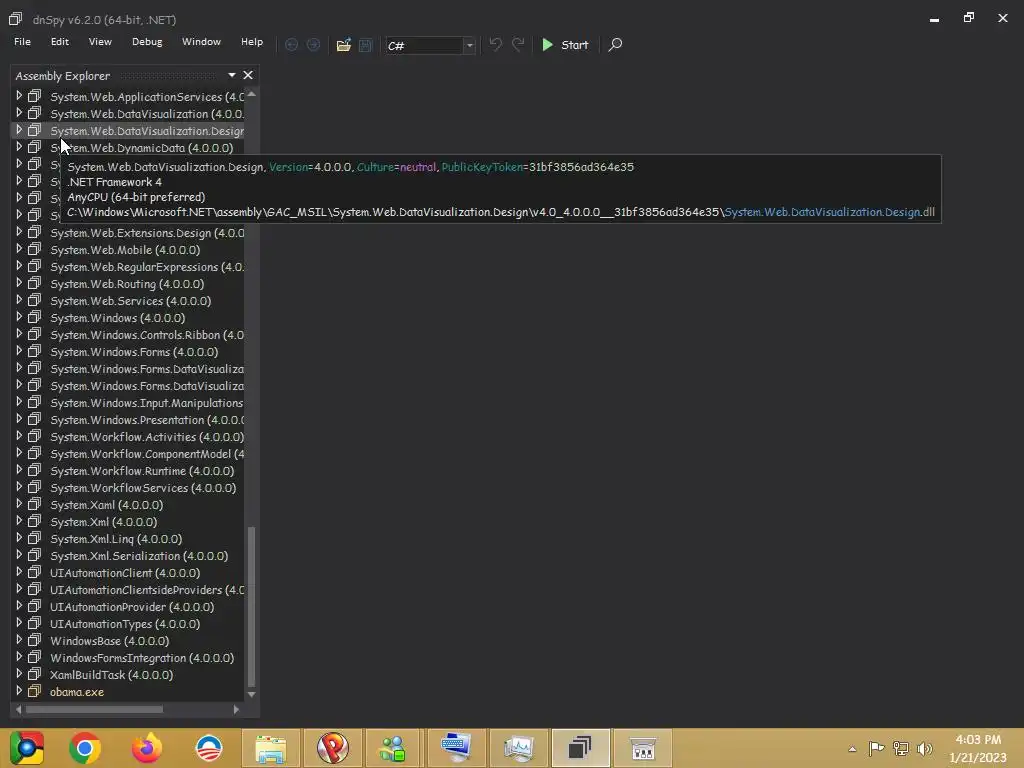Click the dnSpy taskbar button
Screen dimensions: 1024x768
[581, 748]
